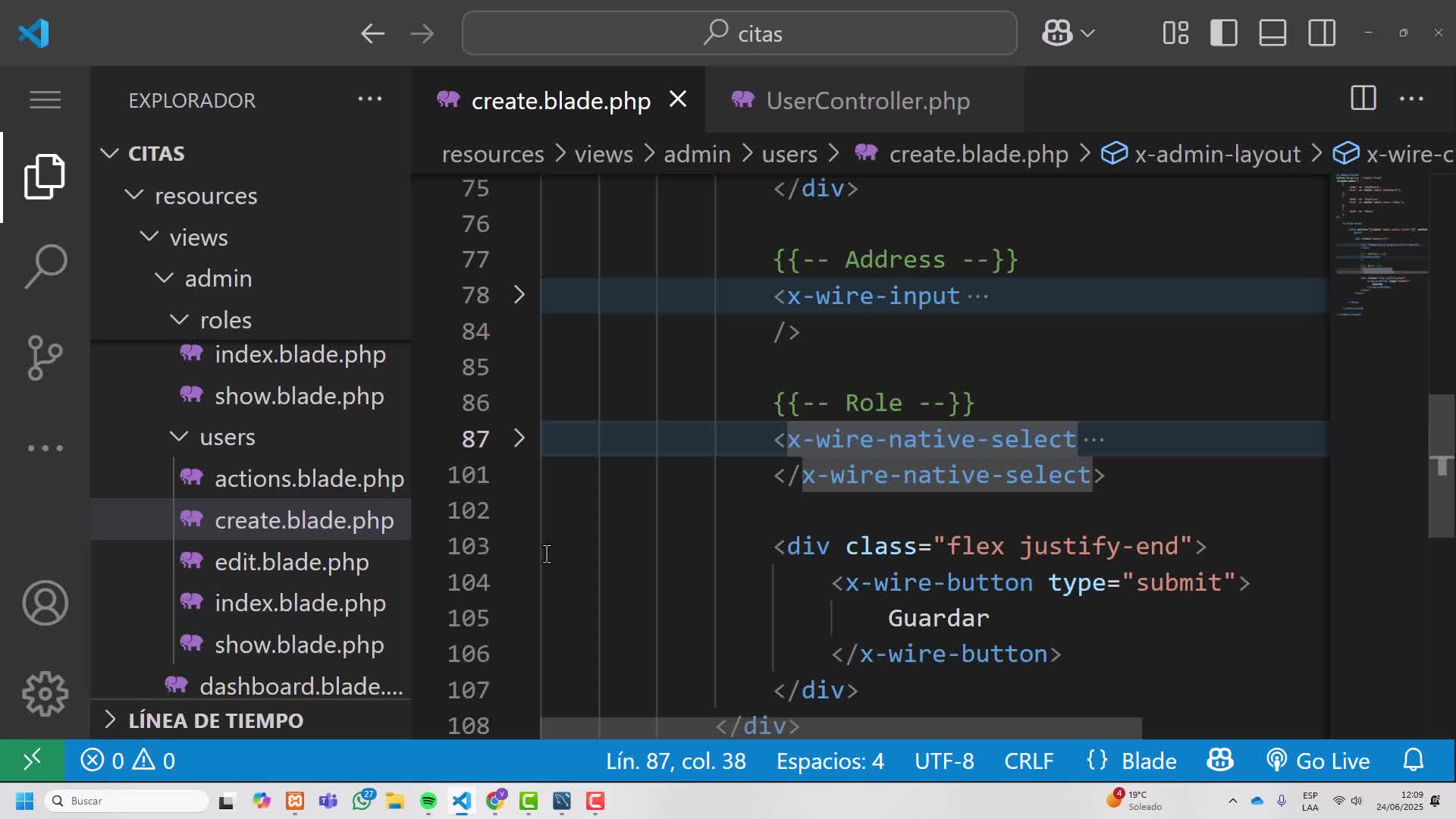Split the editor to the right
This screenshot has width=1456, height=819.
tap(1363, 99)
